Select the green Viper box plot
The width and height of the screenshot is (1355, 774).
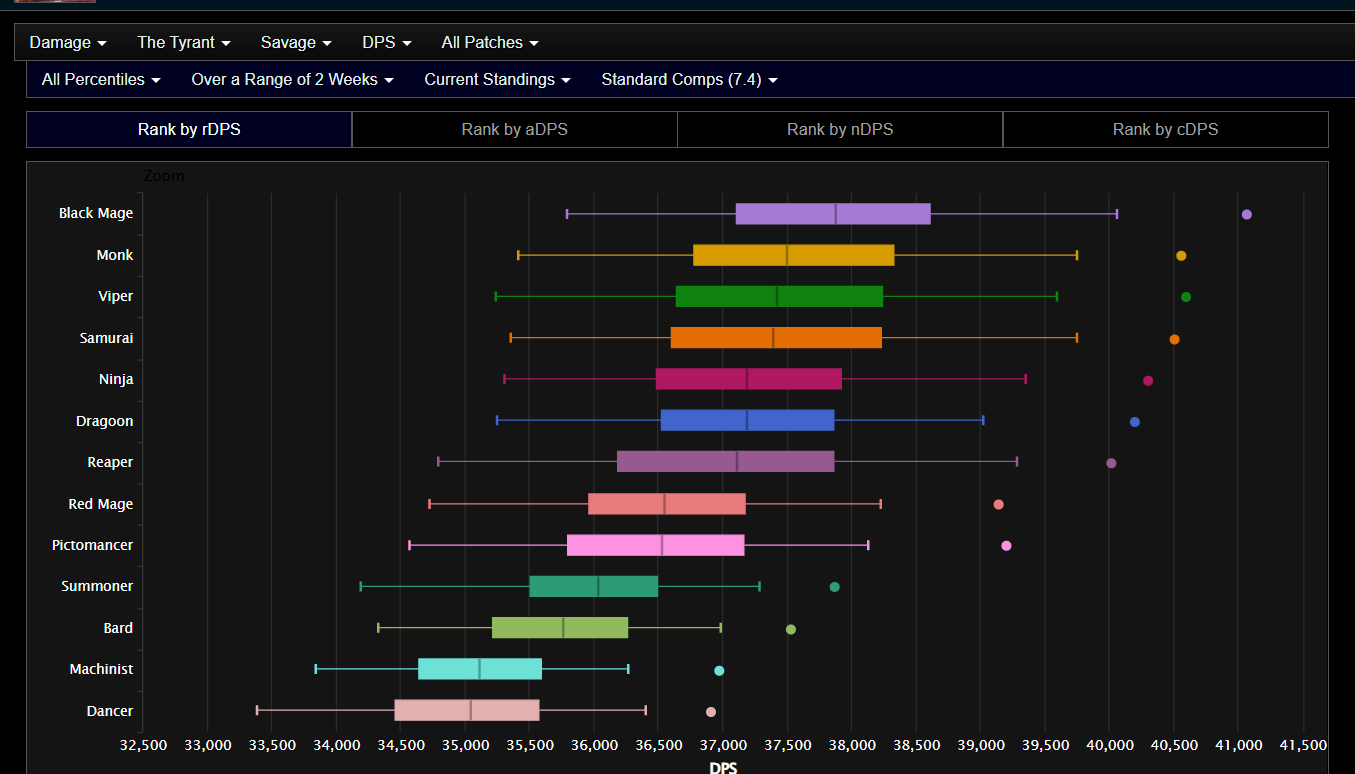pos(779,297)
